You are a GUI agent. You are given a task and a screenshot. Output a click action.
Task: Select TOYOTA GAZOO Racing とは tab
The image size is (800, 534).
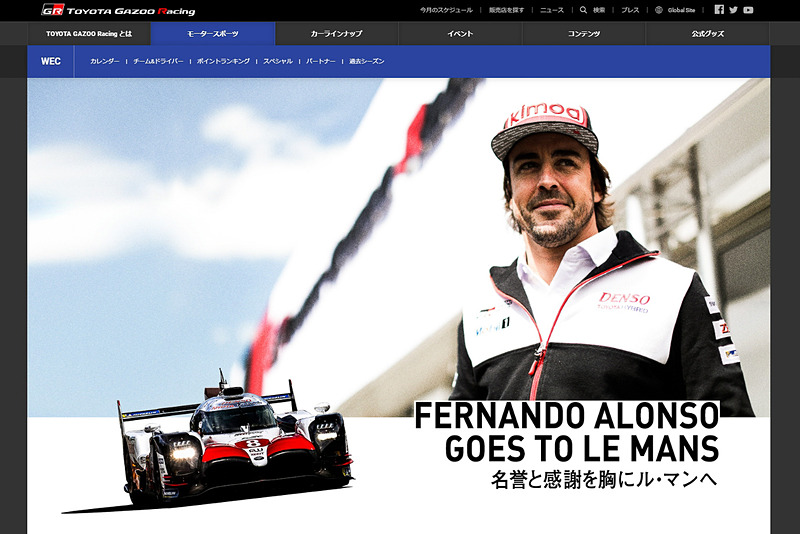coord(89,34)
